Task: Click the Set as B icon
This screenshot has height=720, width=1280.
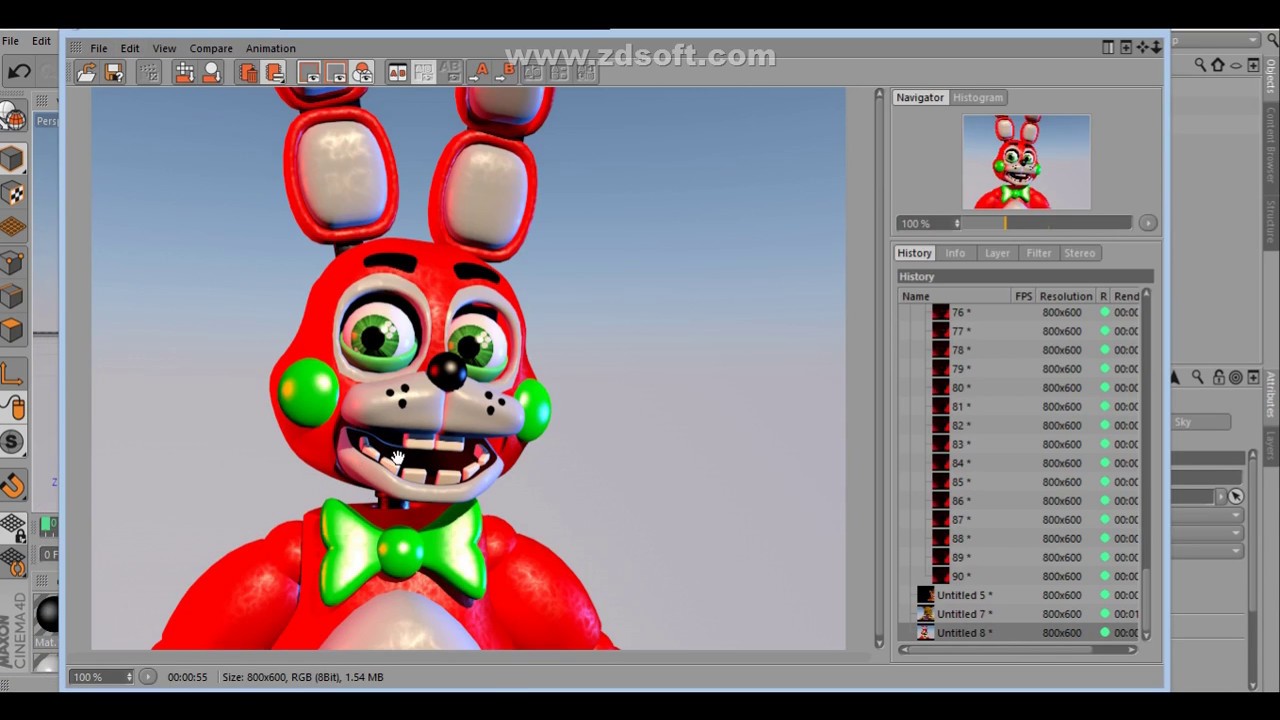Action: (507, 72)
